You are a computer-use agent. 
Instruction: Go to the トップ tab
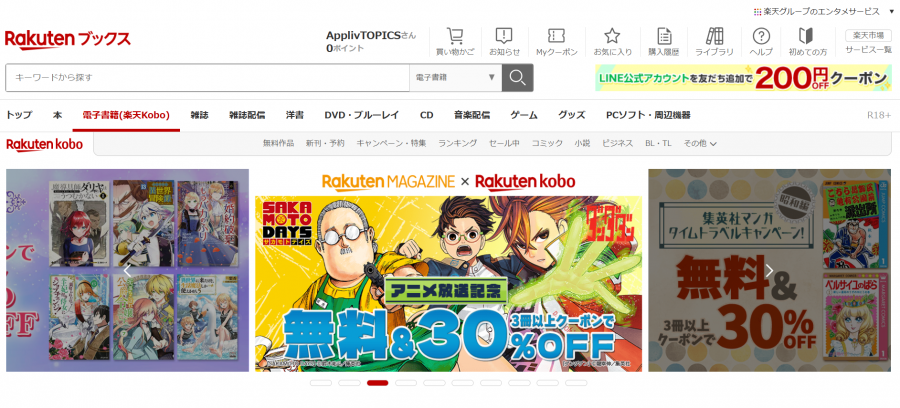coord(19,115)
